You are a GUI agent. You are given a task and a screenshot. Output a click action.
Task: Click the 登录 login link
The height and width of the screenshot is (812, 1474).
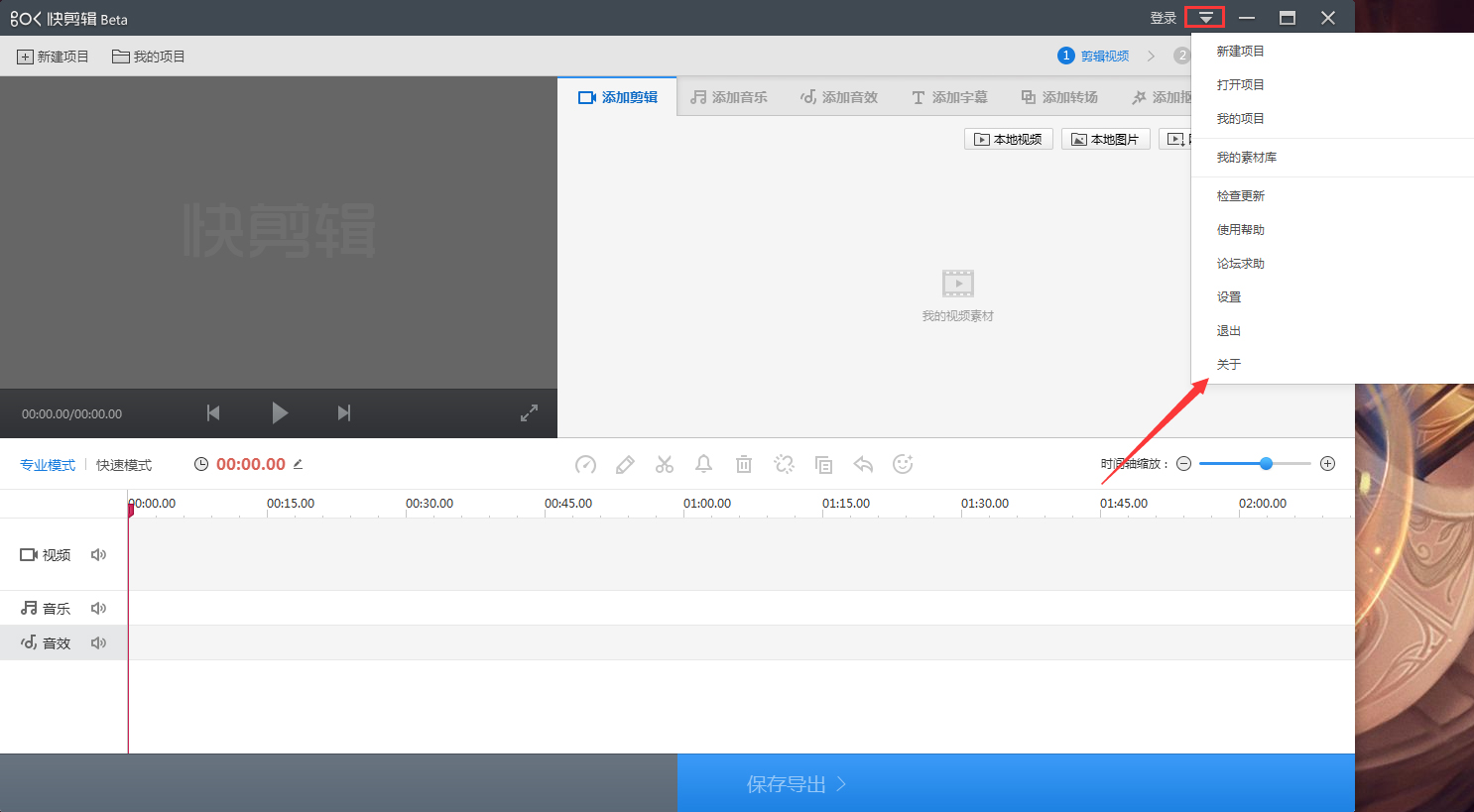click(1162, 17)
